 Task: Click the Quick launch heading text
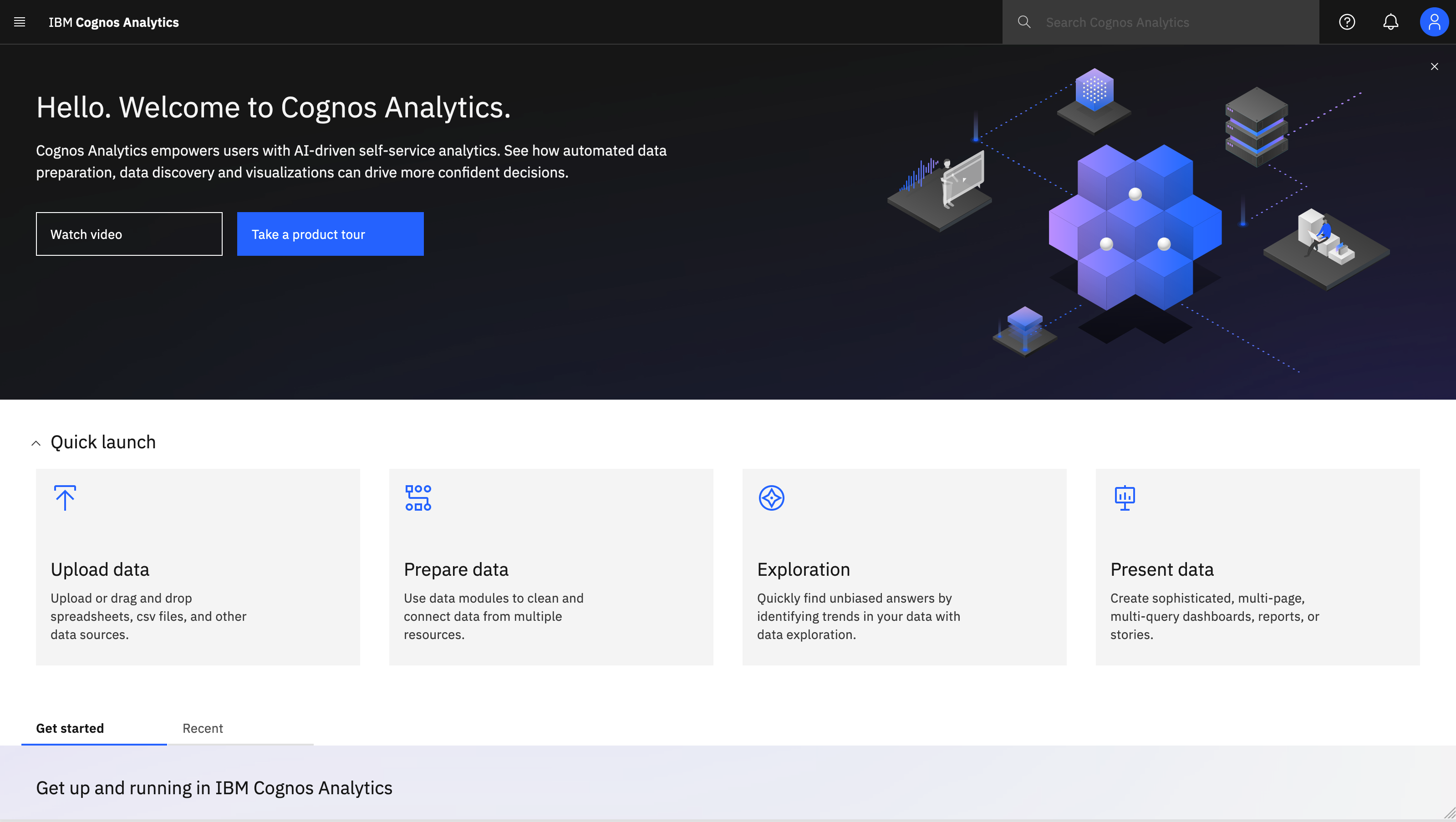[x=103, y=442]
